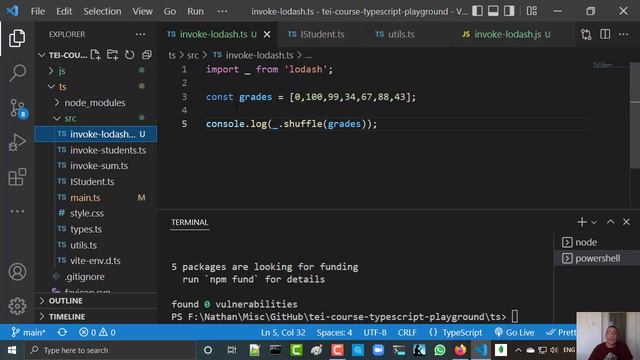Select the powershell terminal instance
The image size is (640, 360).
[597, 258]
